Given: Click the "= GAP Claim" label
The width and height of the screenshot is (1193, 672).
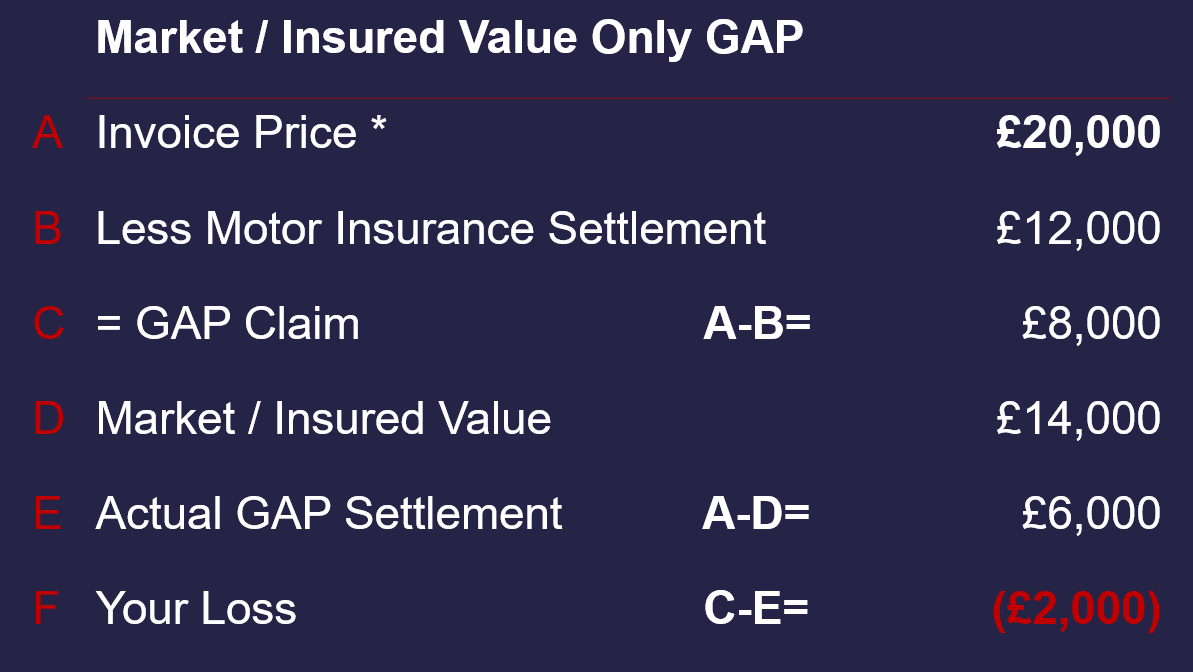Looking at the screenshot, I should coord(228,324).
